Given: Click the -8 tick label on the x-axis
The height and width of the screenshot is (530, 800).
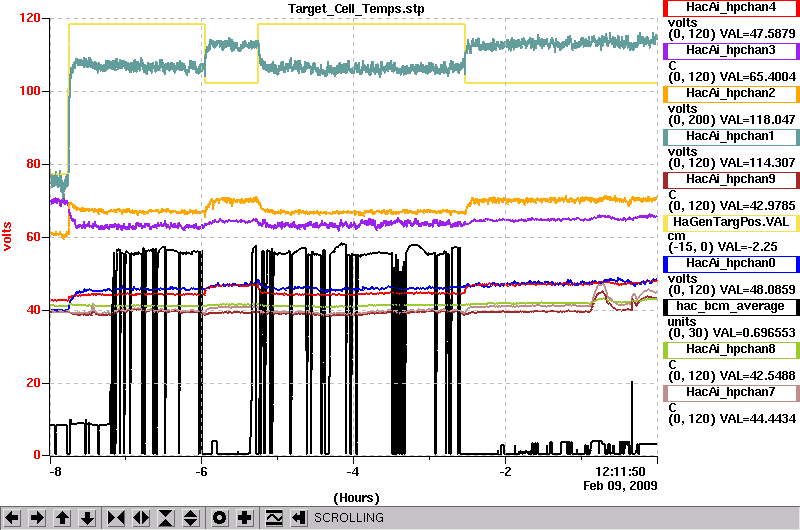Looking at the screenshot, I should [x=55, y=472].
